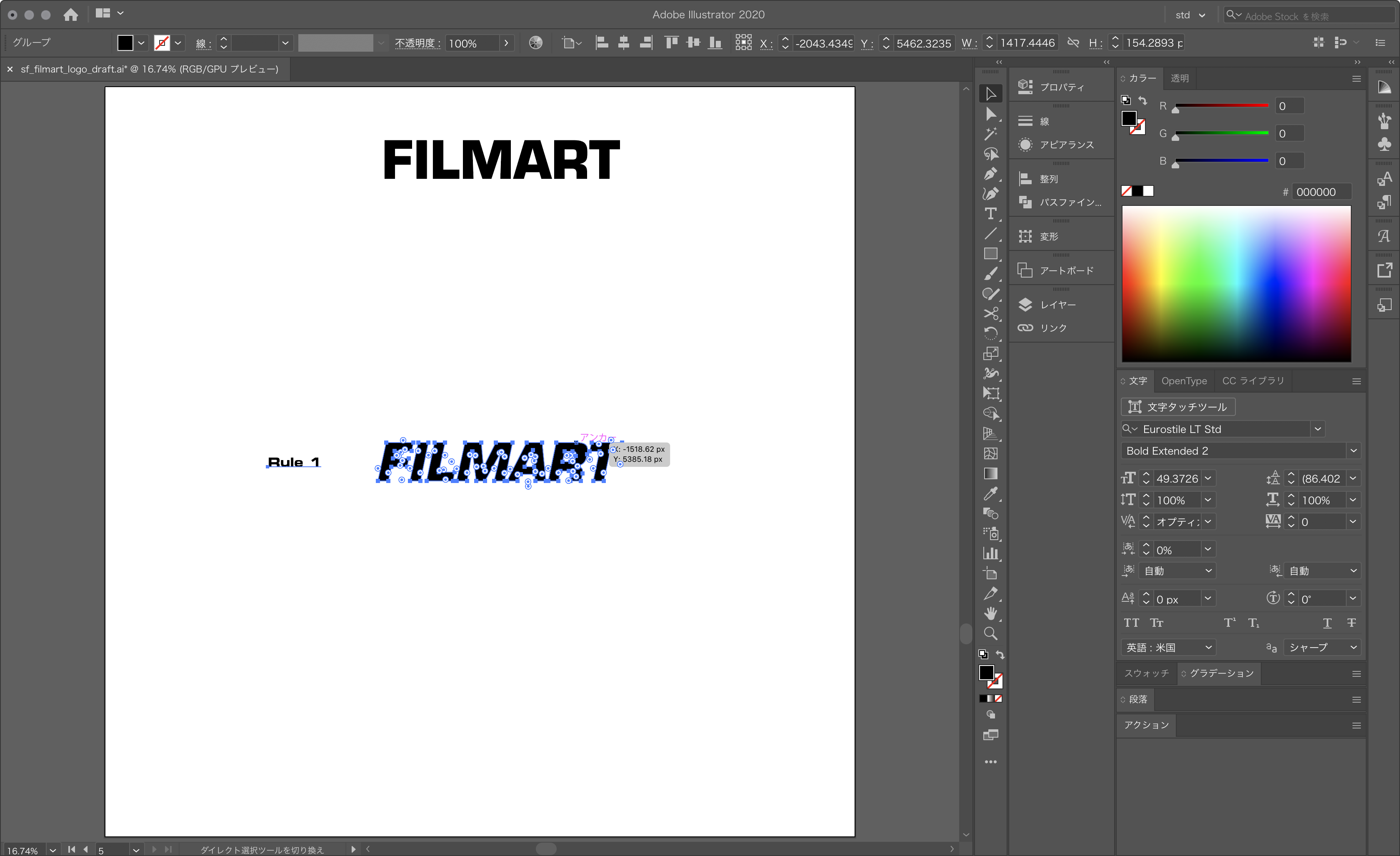Select the Gradient tool
Viewport: 1400px width, 856px height.
click(x=990, y=473)
